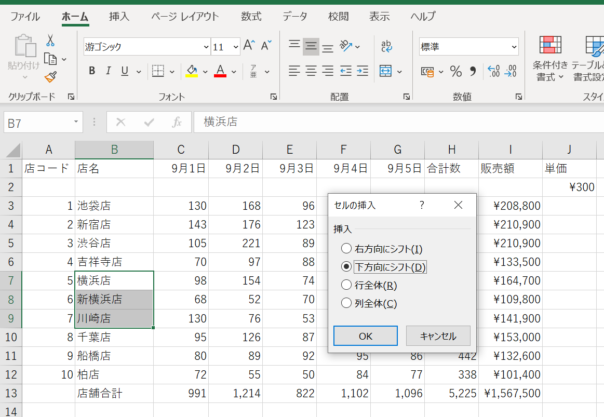Expand merge cells dropdown arrow
The image size is (604, 417).
pyautogui.click(x=399, y=72)
